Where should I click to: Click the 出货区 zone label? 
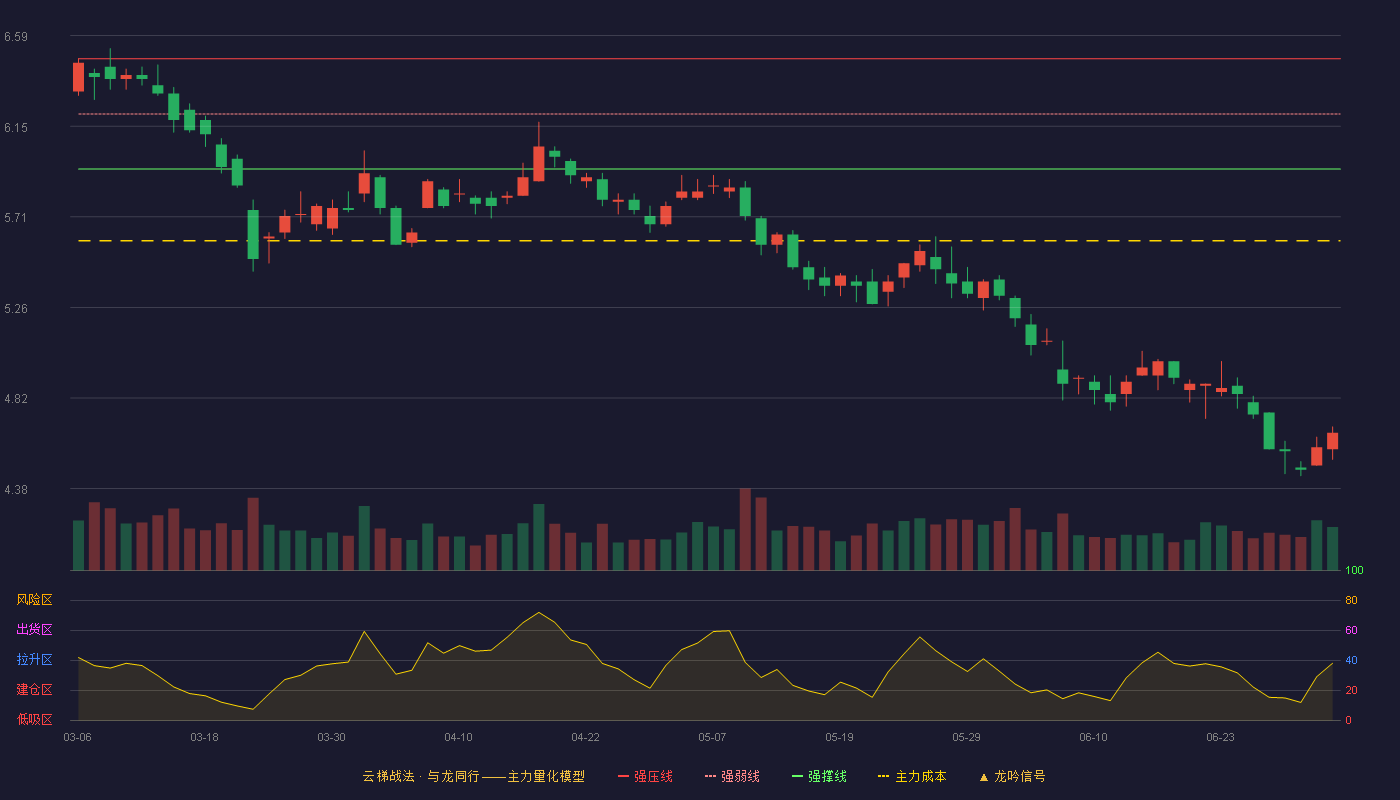click(x=34, y=630)
